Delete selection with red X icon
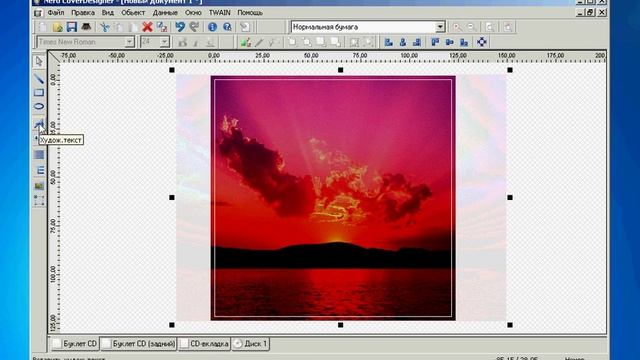The height and width of the screenshot is (360, 640). click(147, 27)
